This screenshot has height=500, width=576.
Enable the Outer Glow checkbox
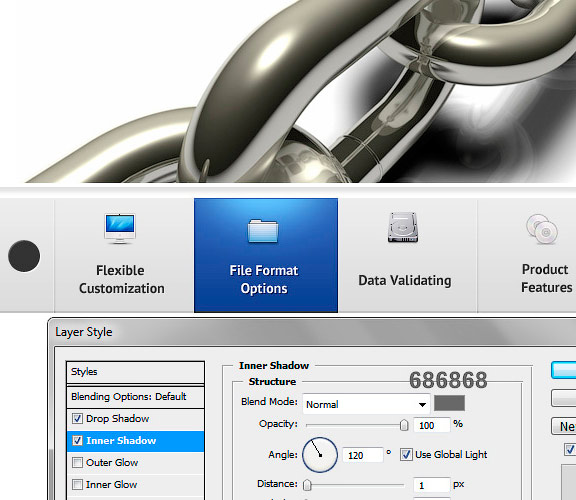77,462
